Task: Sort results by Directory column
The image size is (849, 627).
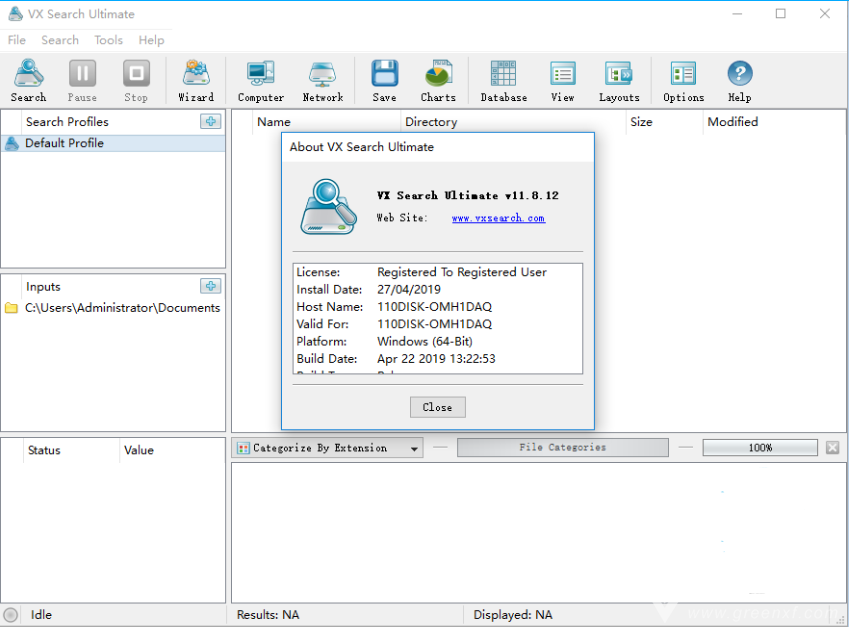Action: tap(431, 122)
